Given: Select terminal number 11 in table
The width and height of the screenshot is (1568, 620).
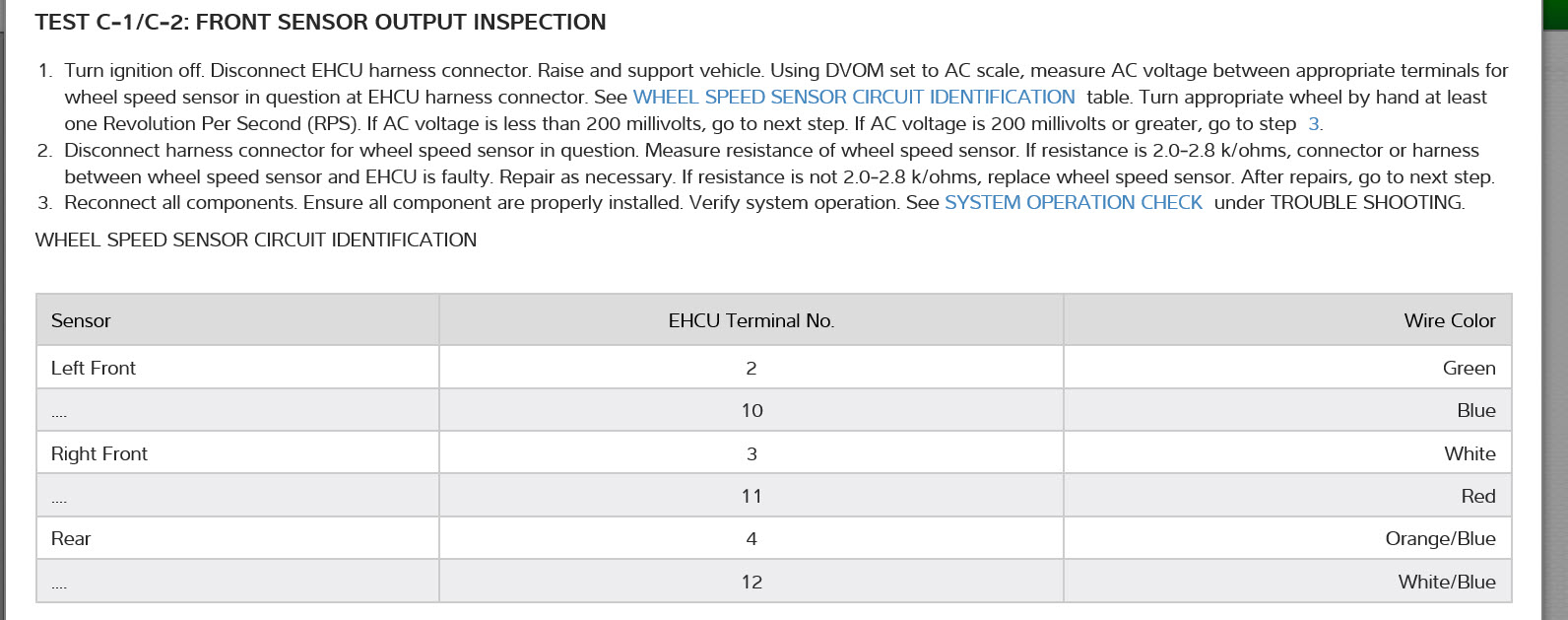Looking at the screenshot, I should click(751, 496).
